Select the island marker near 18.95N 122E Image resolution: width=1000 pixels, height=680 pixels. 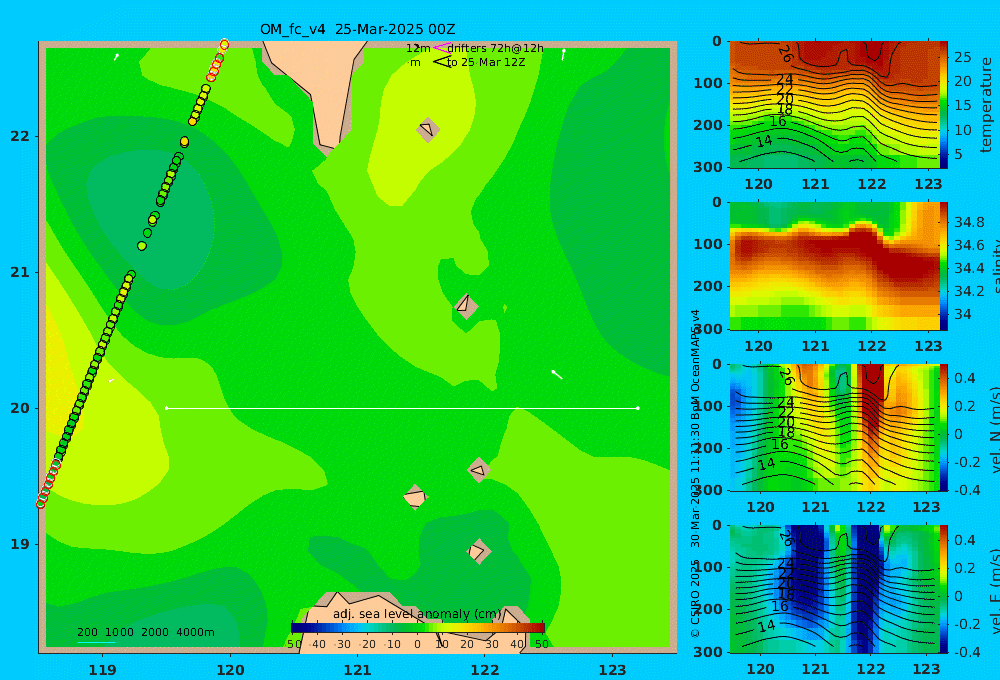pos(478,551)
